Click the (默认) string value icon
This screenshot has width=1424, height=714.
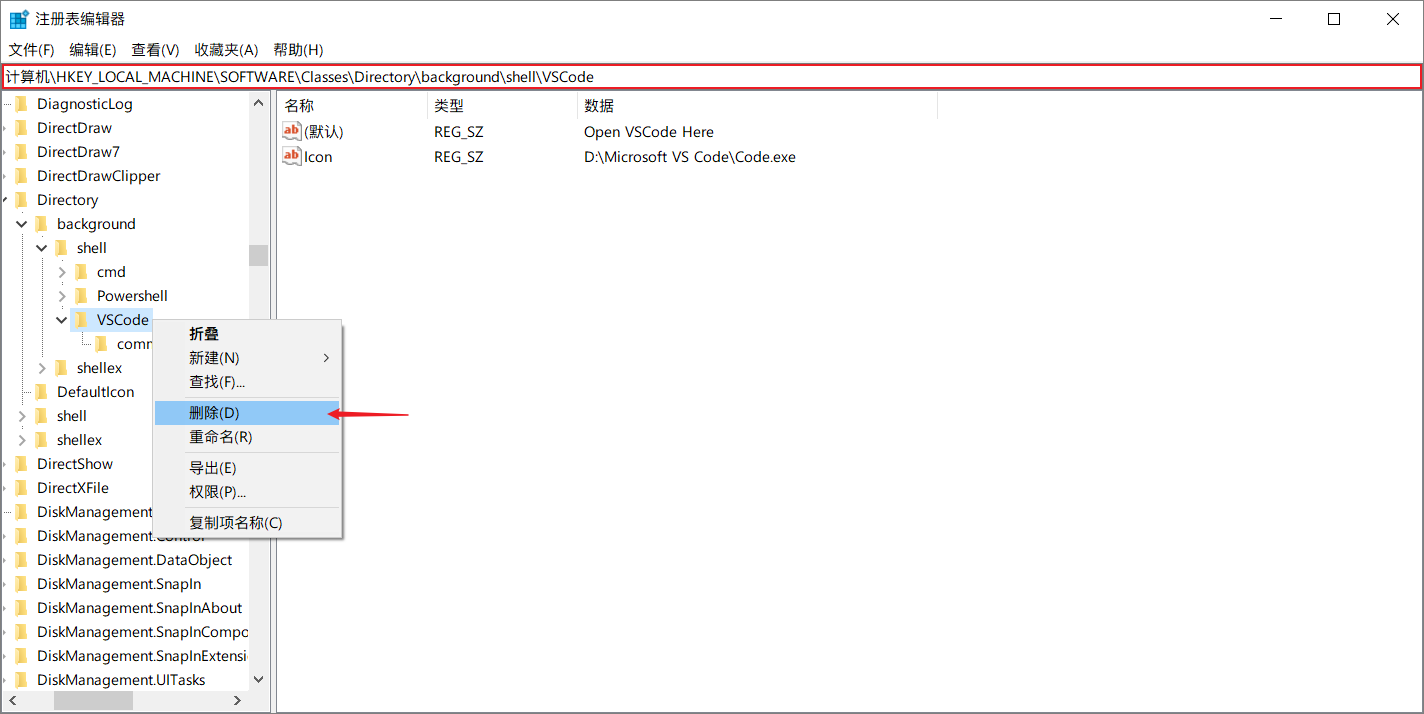(292, 131)
